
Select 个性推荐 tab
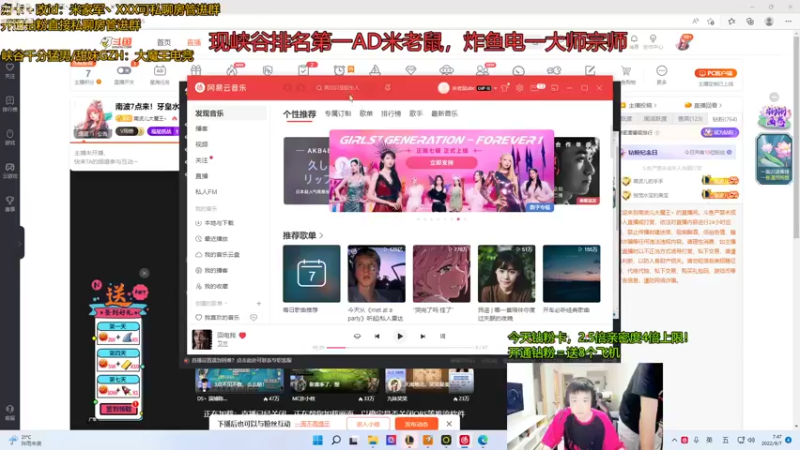click(299, 114)
